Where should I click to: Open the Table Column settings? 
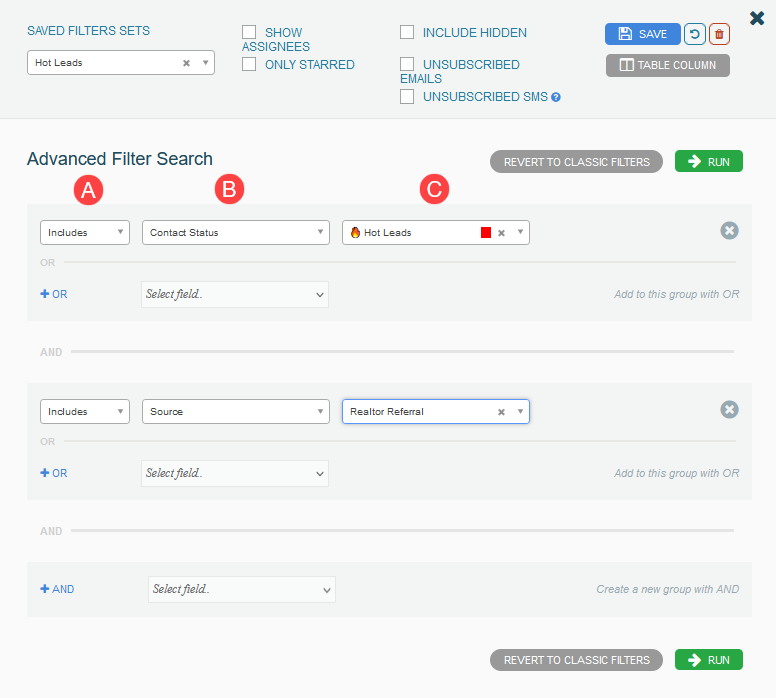click(668, 65)
